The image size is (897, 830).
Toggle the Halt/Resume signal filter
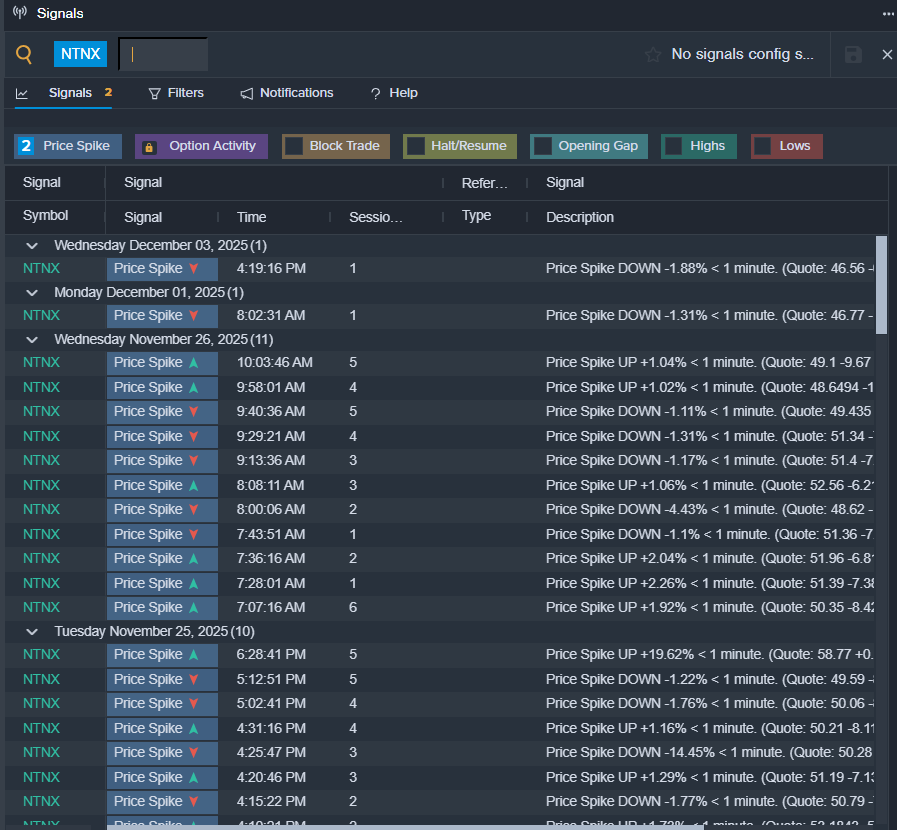416,146
